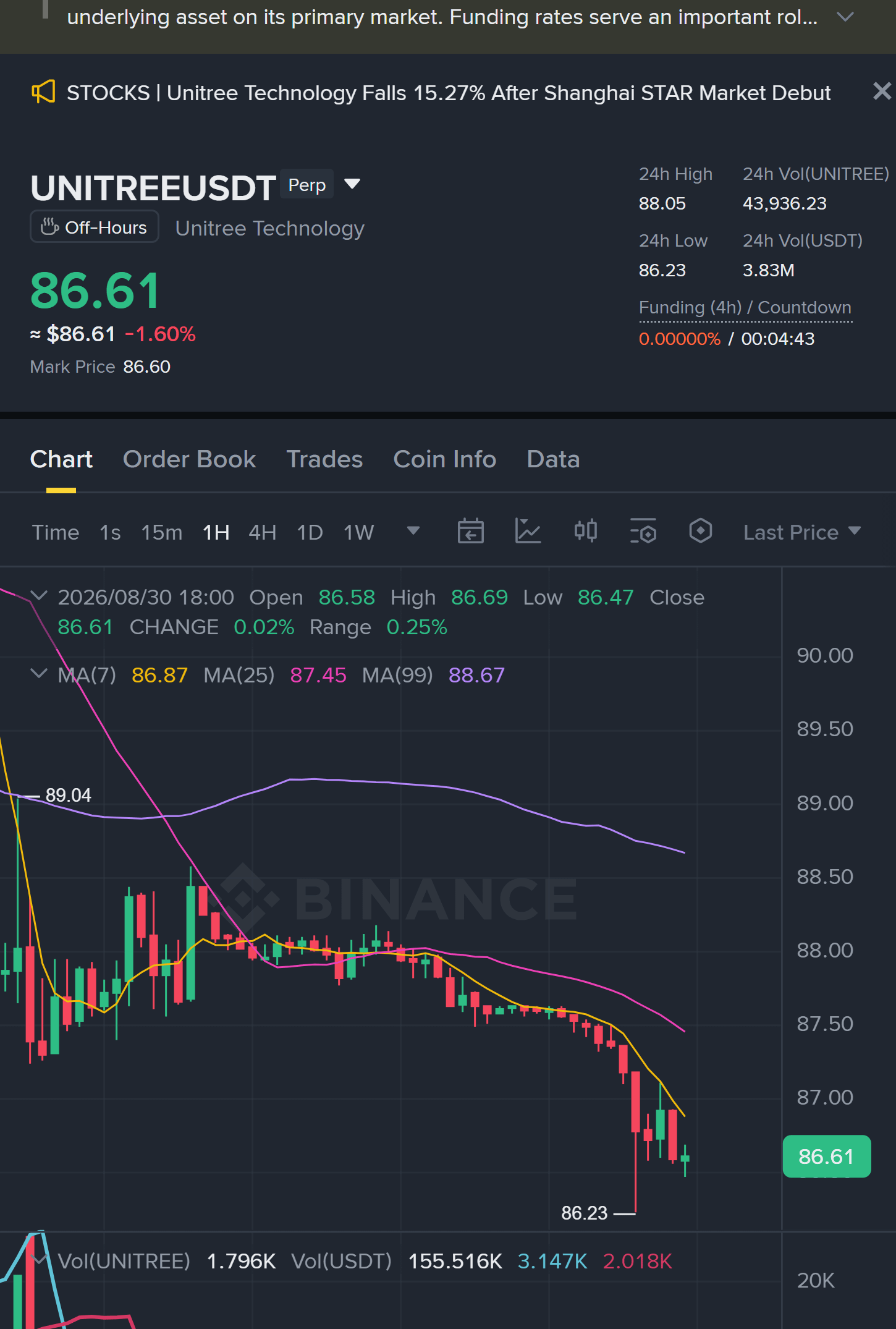The image size is (896, 1329).
Task: Open the chart display settings icon
Action: point(643,531)
